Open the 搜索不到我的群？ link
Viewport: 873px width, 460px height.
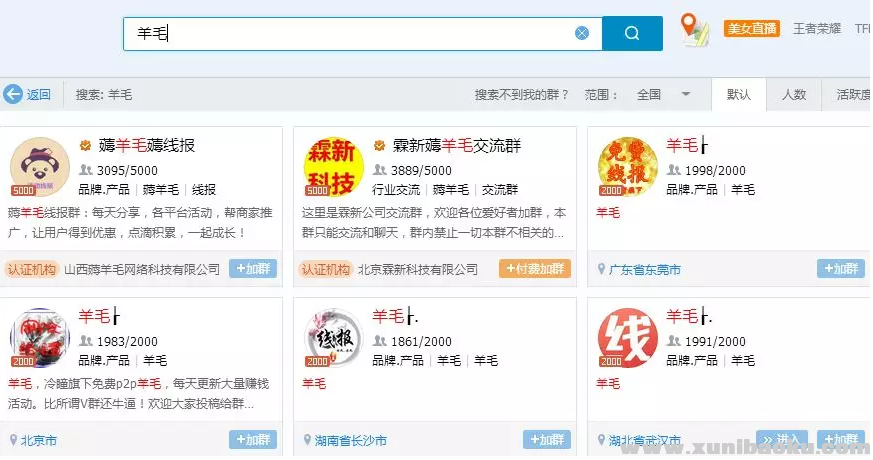521,95
